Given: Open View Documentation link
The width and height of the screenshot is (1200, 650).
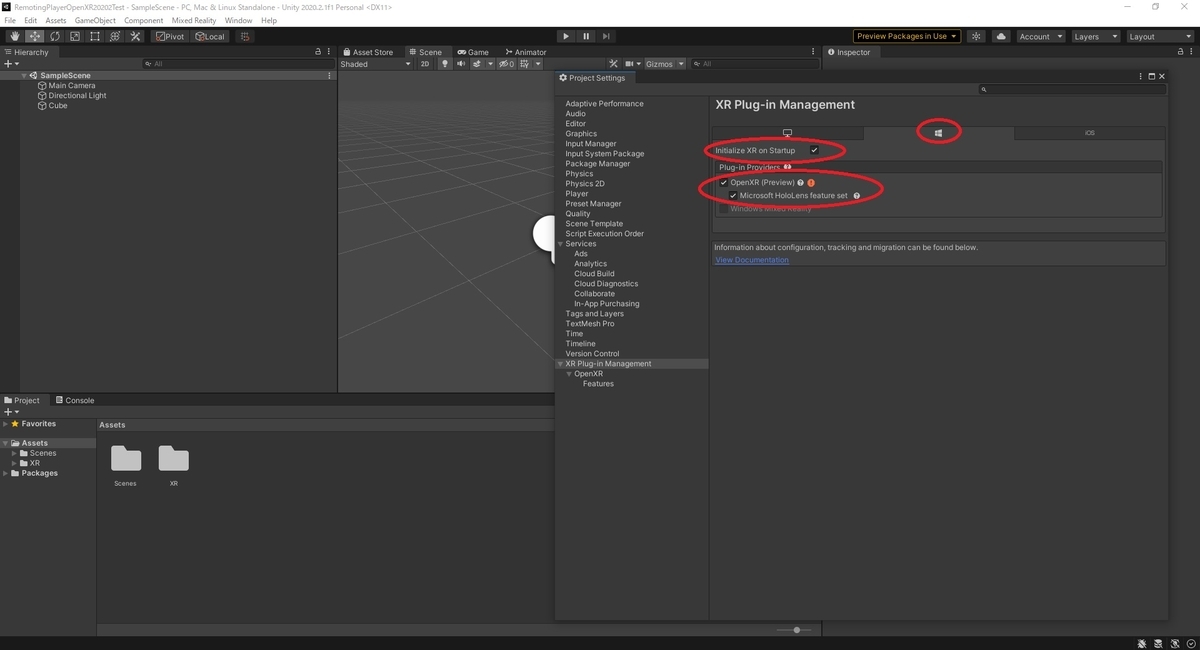Looking at the screenshot, I should click(752, 260).
